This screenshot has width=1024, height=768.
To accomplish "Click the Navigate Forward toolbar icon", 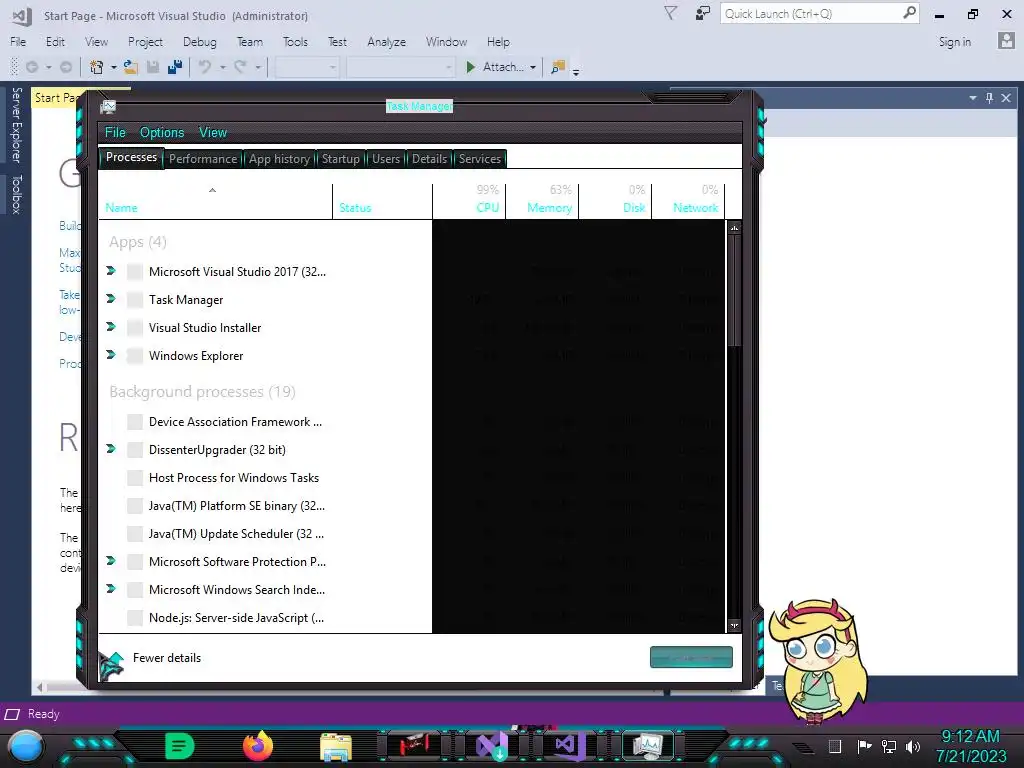I will click(x=66, y=67).
